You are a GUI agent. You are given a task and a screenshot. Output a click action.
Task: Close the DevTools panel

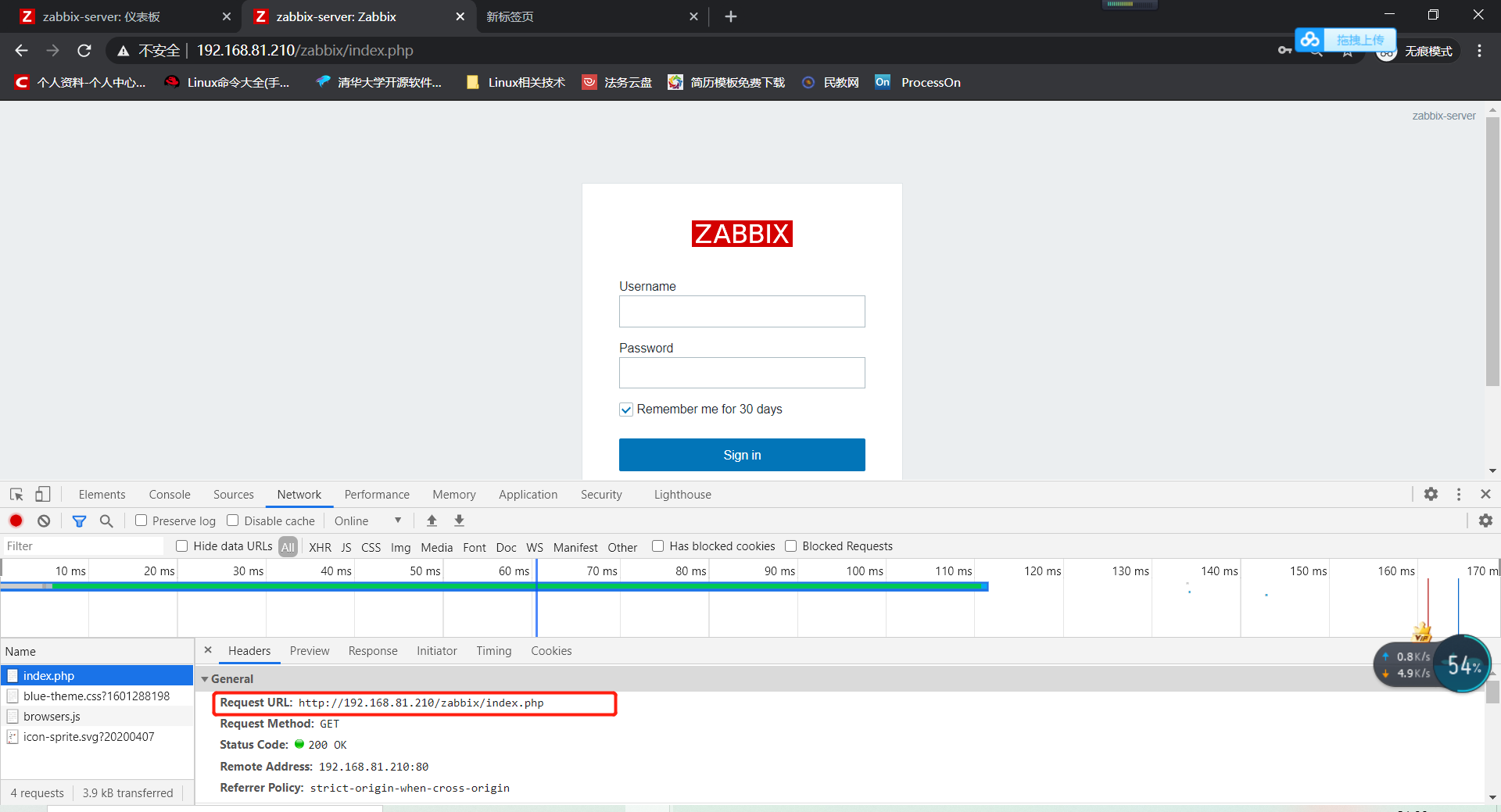coord(1486,494)
